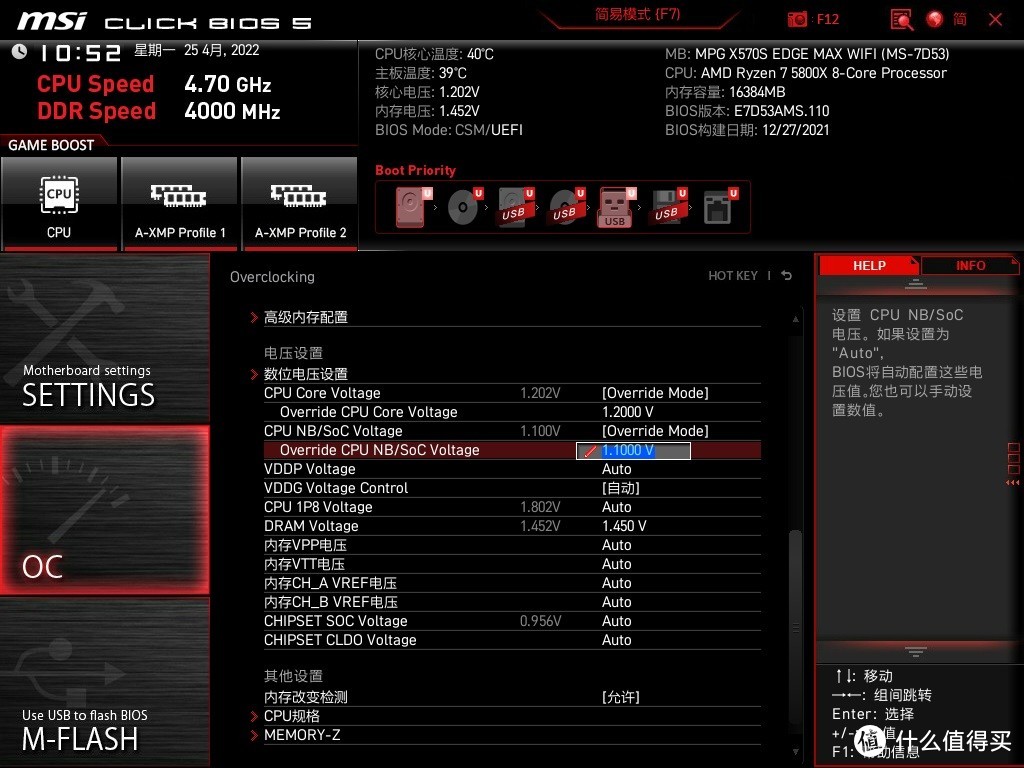Open the language globe icon

(x=935, y=19)
